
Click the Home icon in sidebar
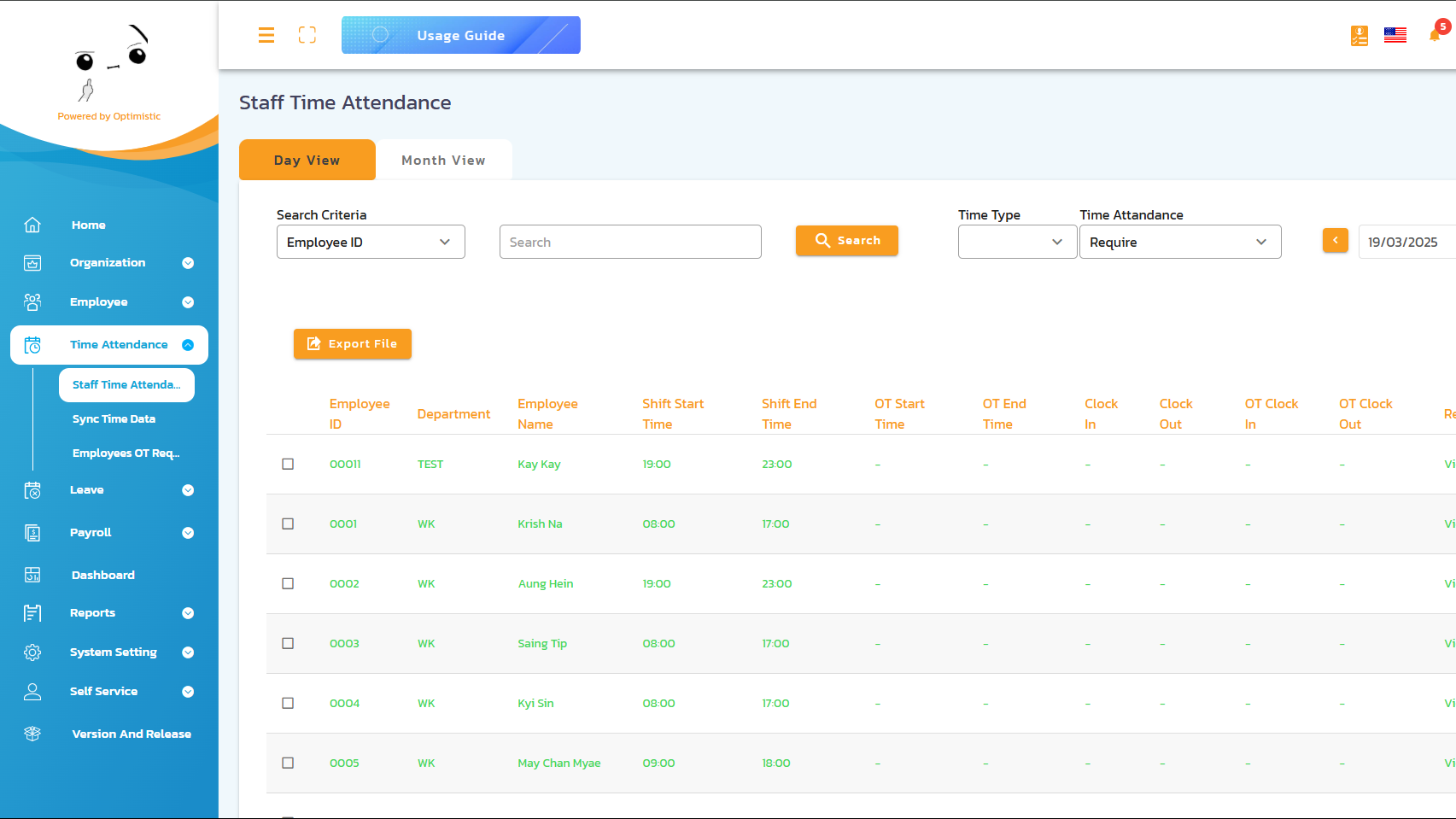[x=32, y=225]
